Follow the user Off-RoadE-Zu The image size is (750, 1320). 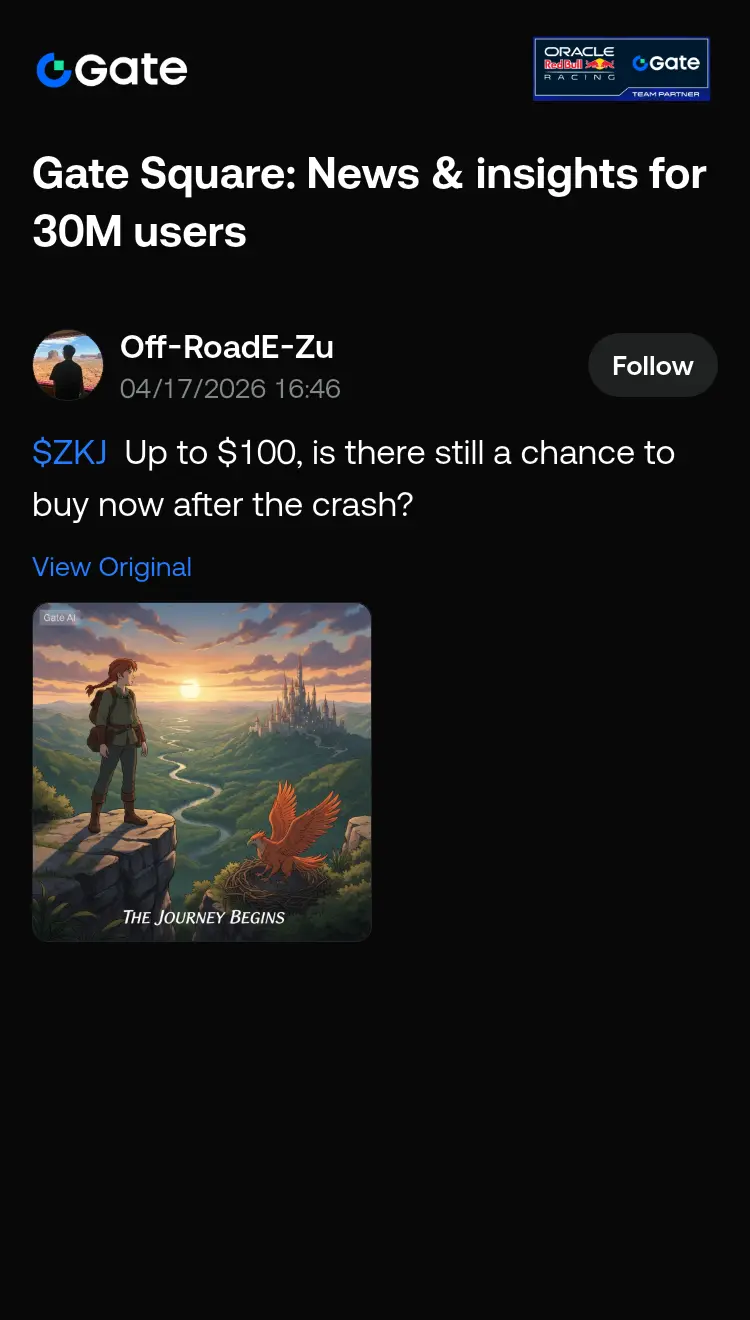pos(652,365)
